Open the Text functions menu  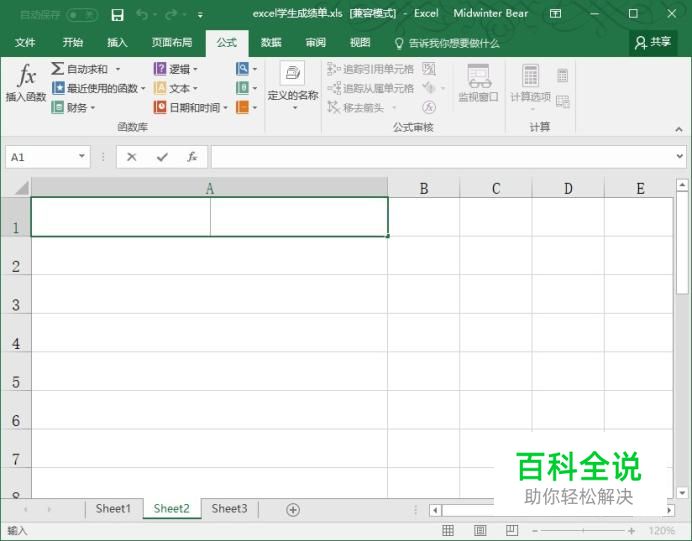[x=175, y=88]
